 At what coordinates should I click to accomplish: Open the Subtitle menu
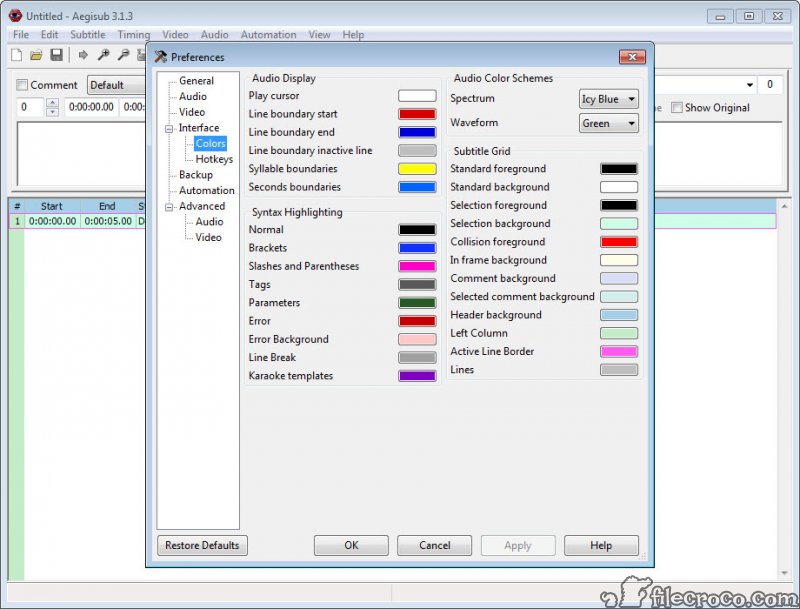coord(88,35)
